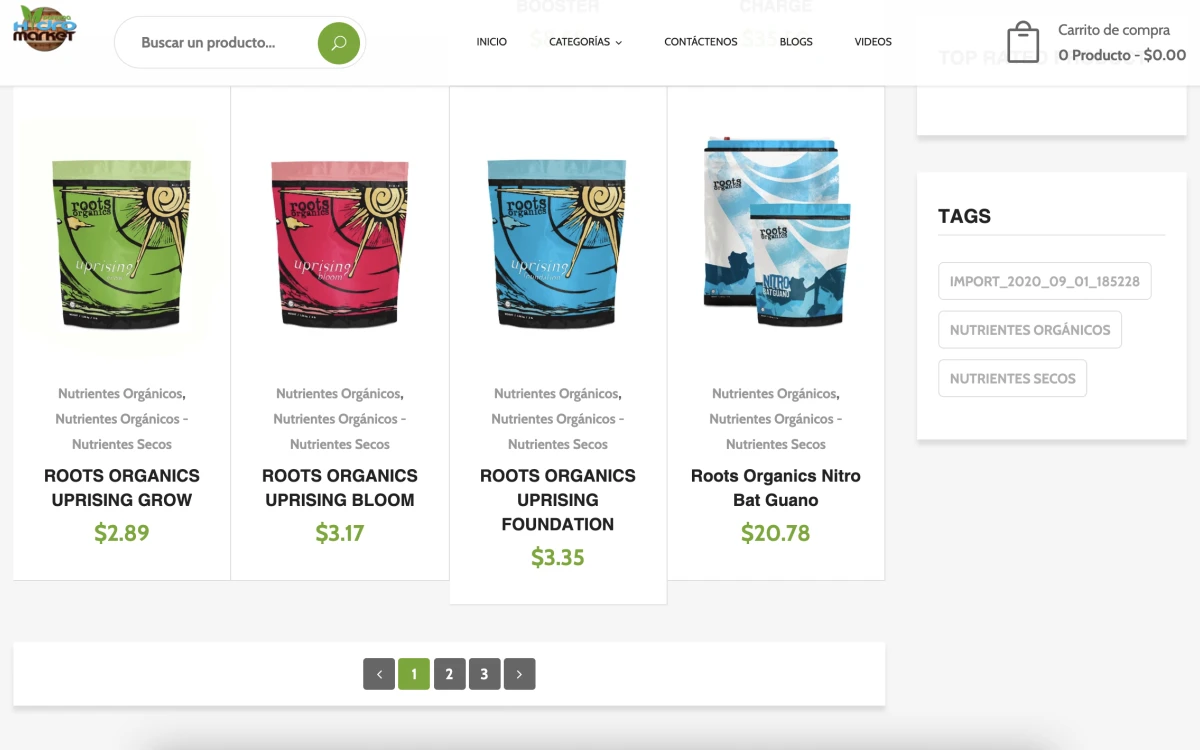Go to previous page arrow
This screenshot has height=750, width=1200.
(379, 674)
